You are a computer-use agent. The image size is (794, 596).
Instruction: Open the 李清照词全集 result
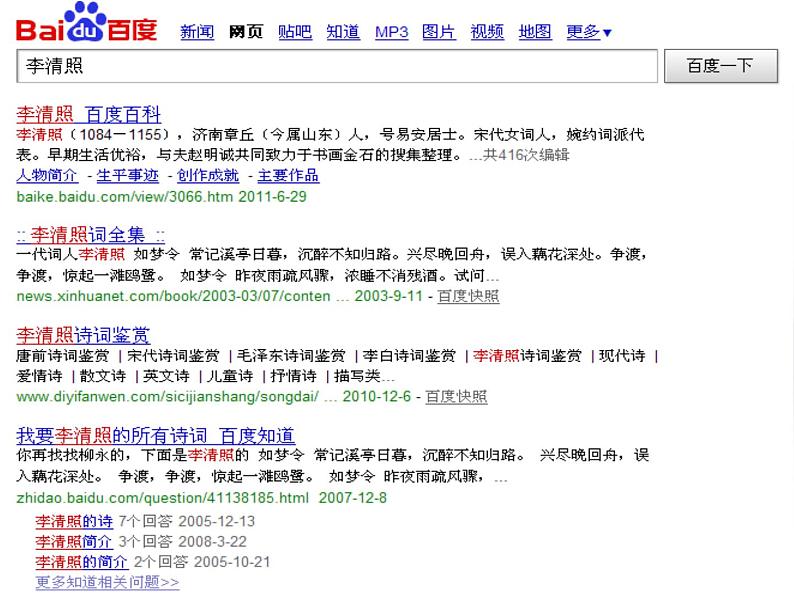tap(91, 235)
